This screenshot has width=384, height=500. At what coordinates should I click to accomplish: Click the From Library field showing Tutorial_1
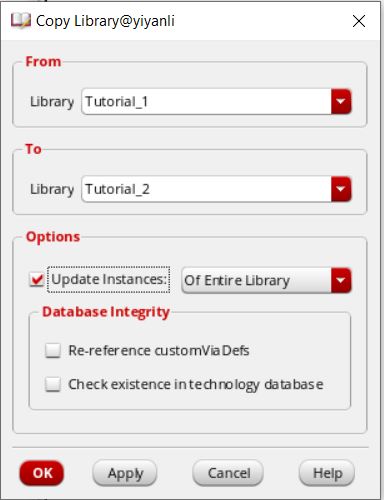pos(207,101)
